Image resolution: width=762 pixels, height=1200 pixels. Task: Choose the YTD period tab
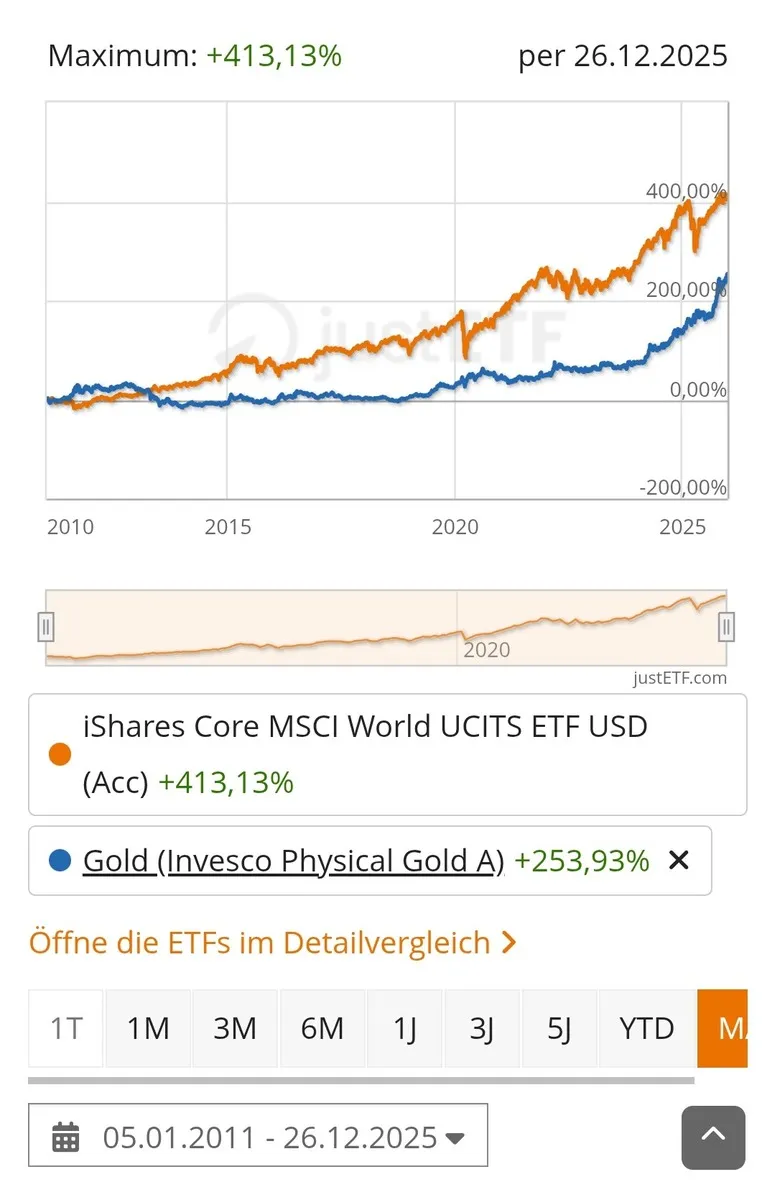tap(646, 1028)
